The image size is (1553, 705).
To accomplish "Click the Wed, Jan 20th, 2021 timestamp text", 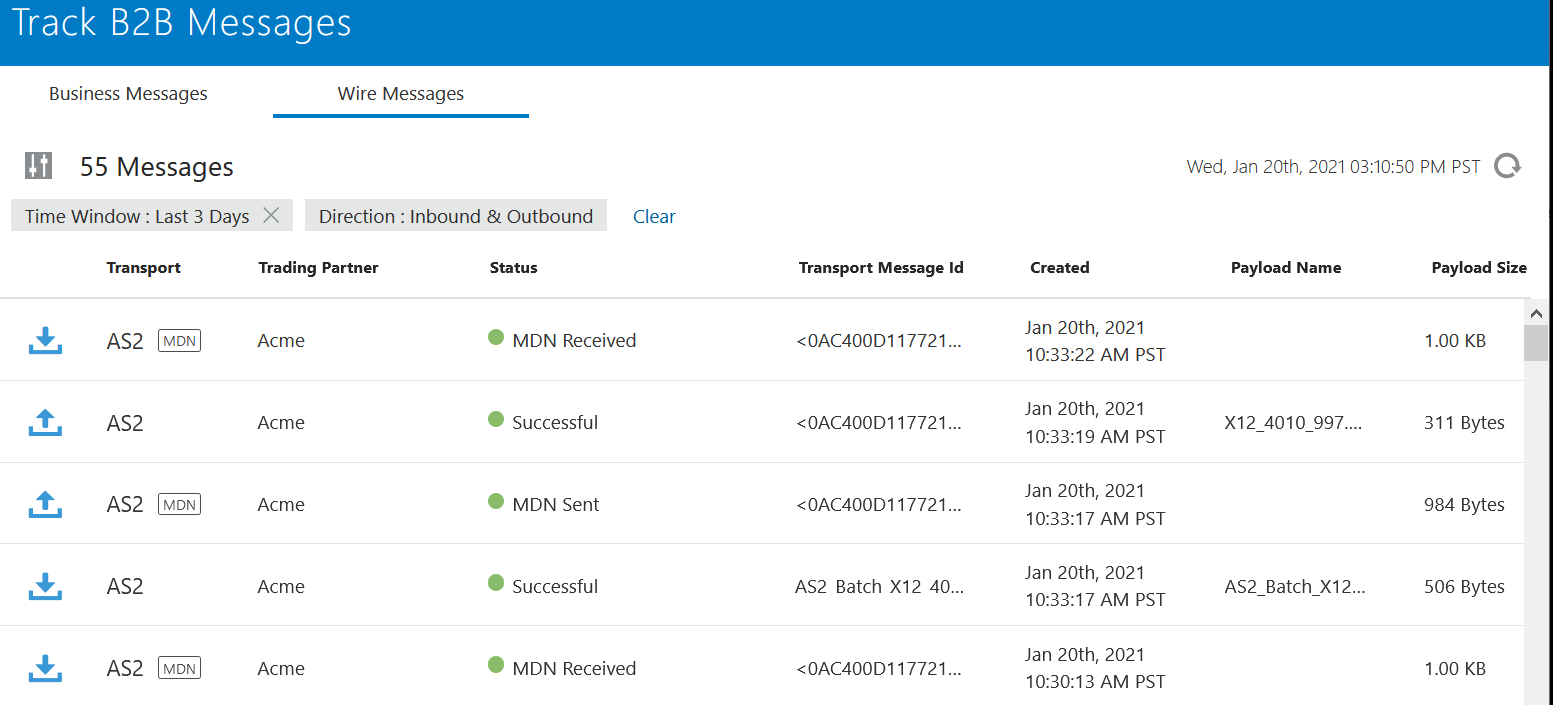I will tap(1333, 167).
